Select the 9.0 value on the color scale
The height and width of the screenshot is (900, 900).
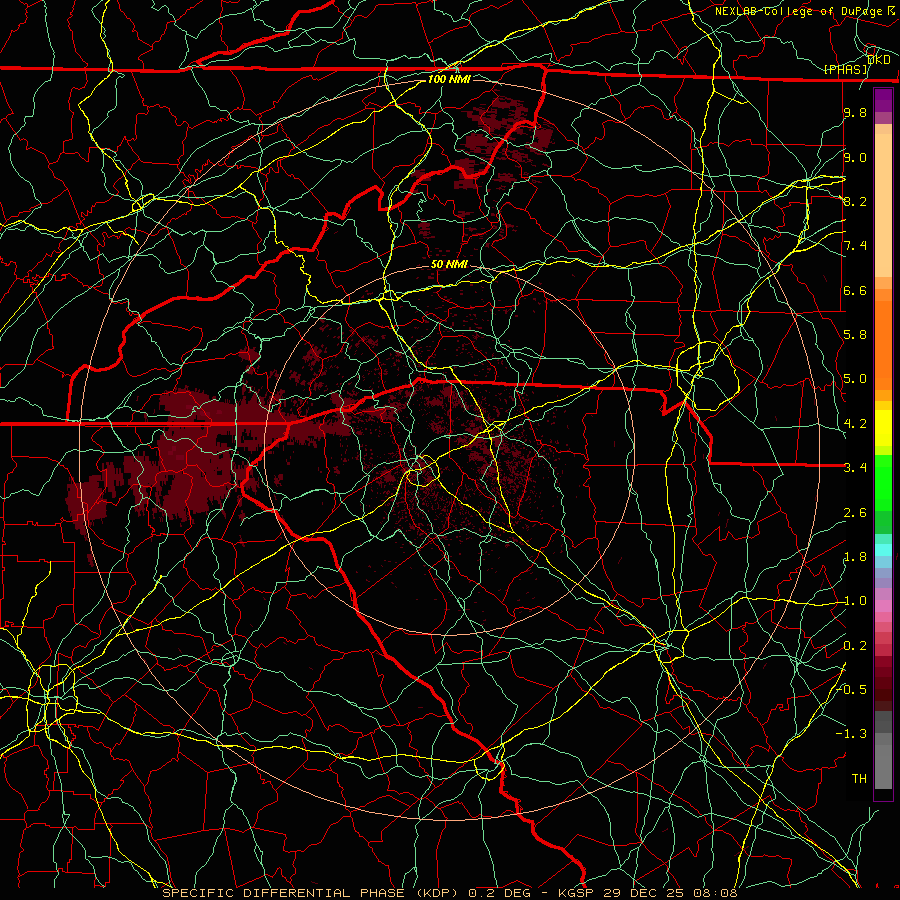pos(855,157)
